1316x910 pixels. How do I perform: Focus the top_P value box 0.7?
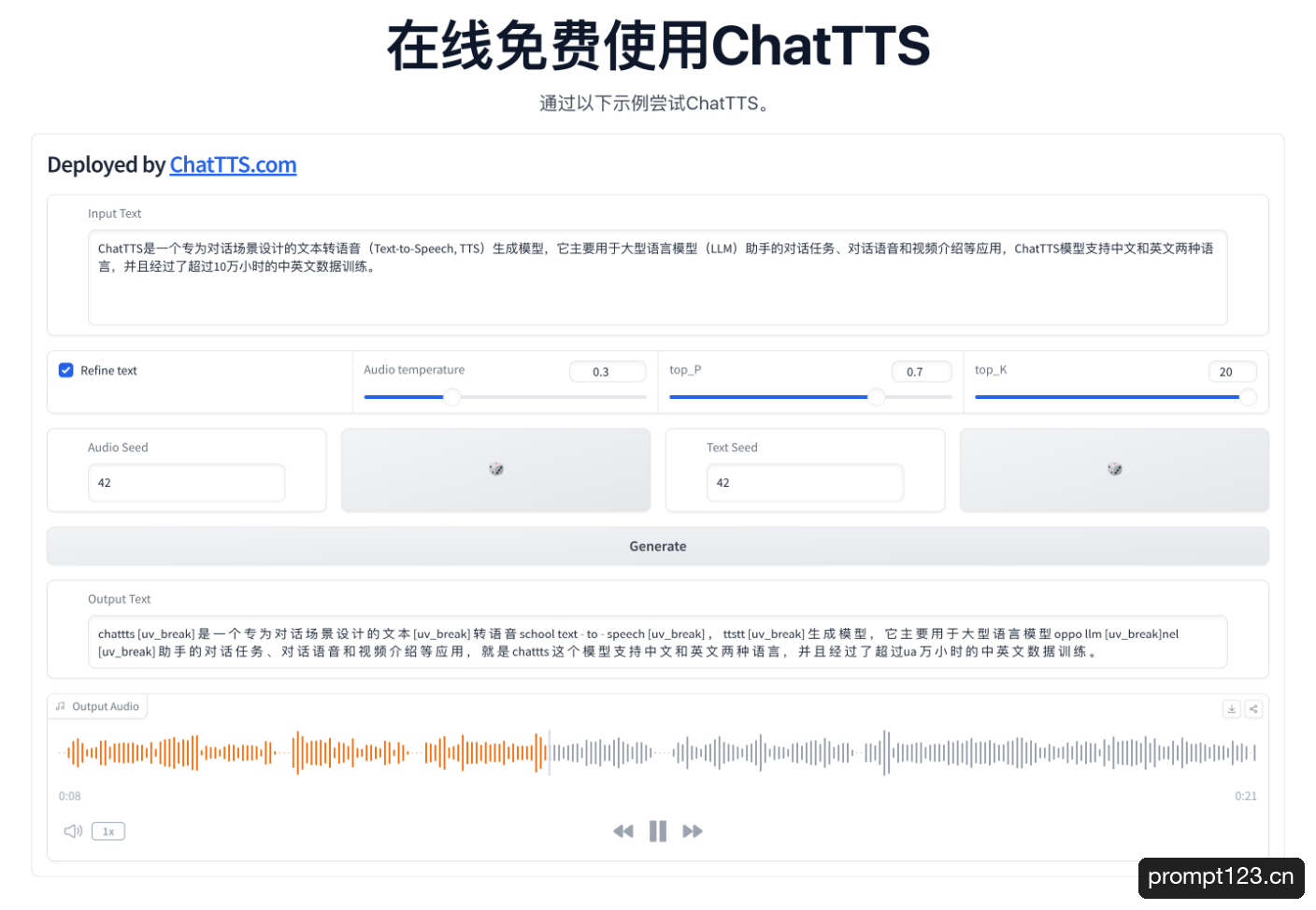pos(922,372)
